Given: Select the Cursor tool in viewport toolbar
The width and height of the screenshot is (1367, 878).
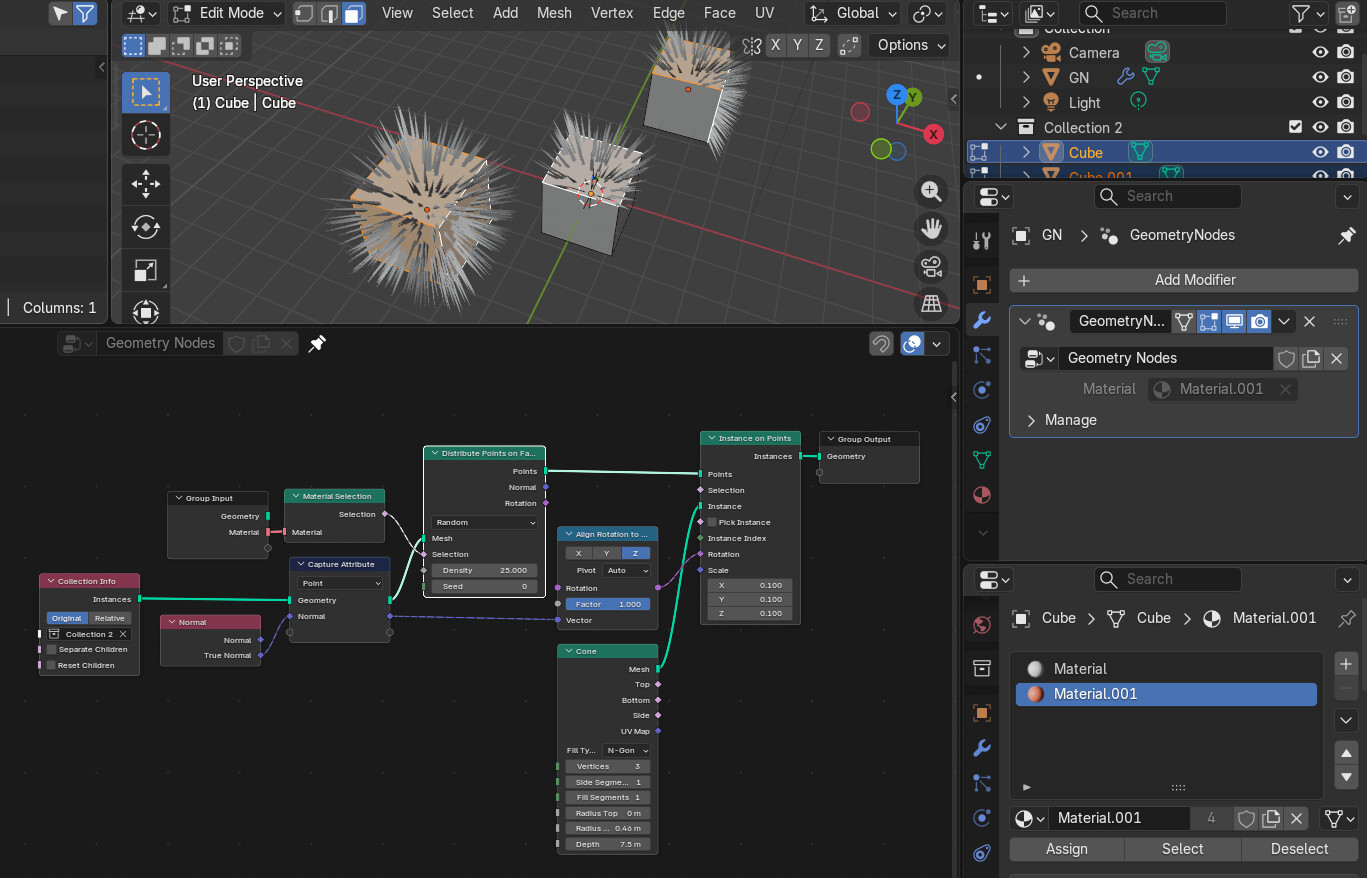Looking at the screenshot, I should click(146, 135).
